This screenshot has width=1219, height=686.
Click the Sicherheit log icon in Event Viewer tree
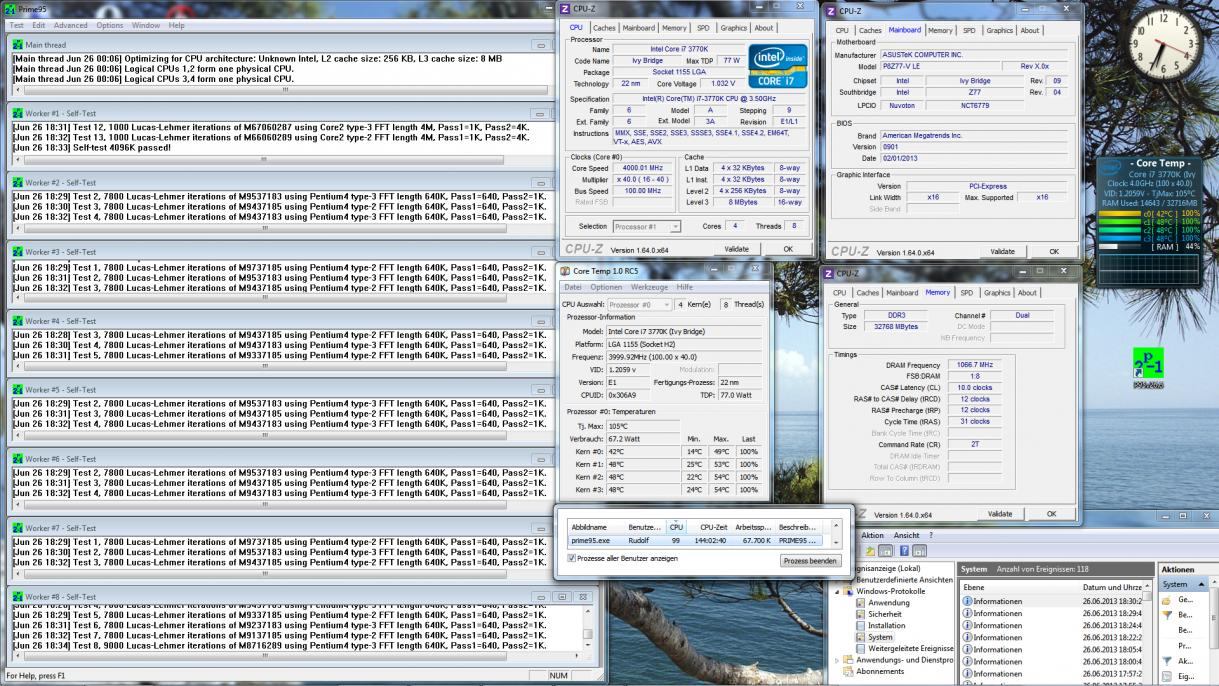[x=860, y=615]
